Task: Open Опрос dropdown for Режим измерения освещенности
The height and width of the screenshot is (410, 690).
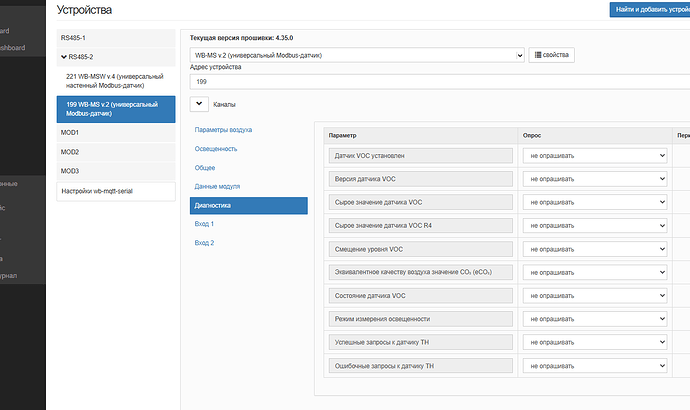Action: click(x=597, y=319)
